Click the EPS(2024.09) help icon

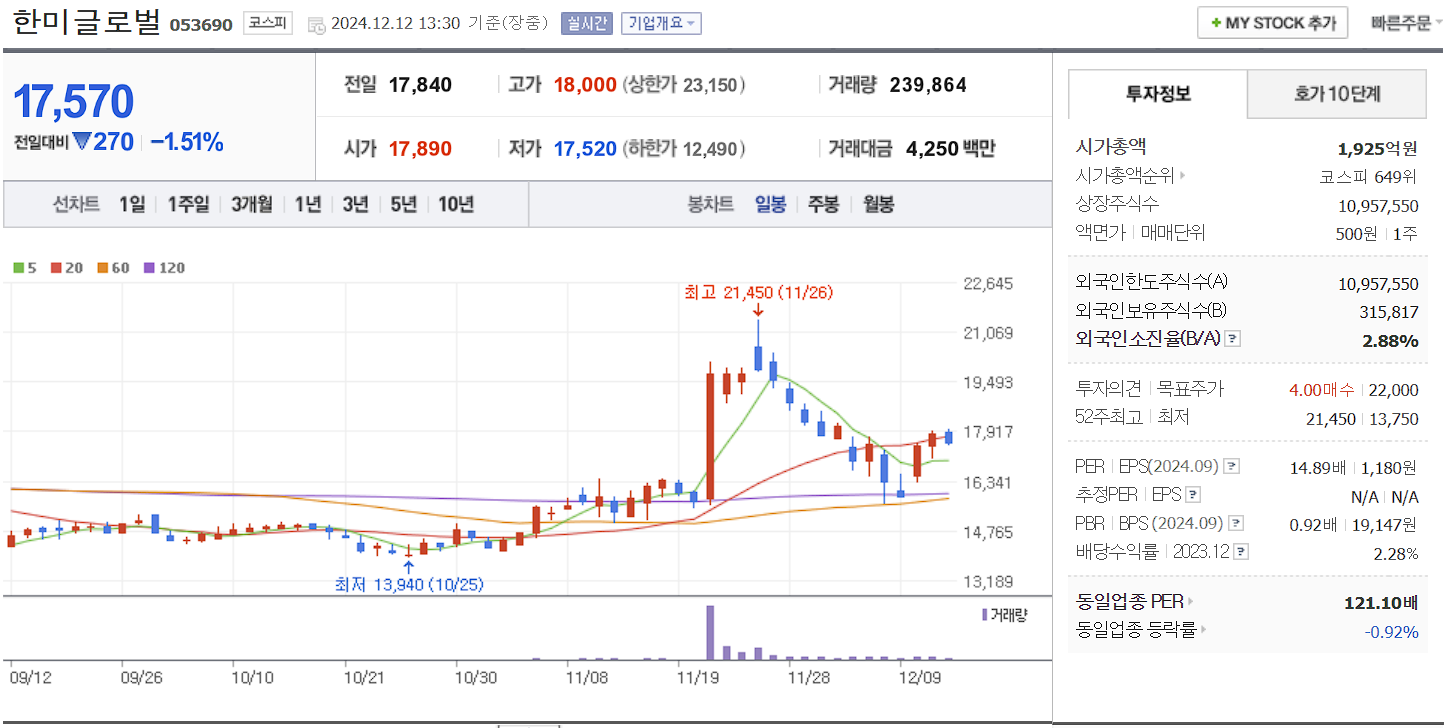coord(1232,466)
